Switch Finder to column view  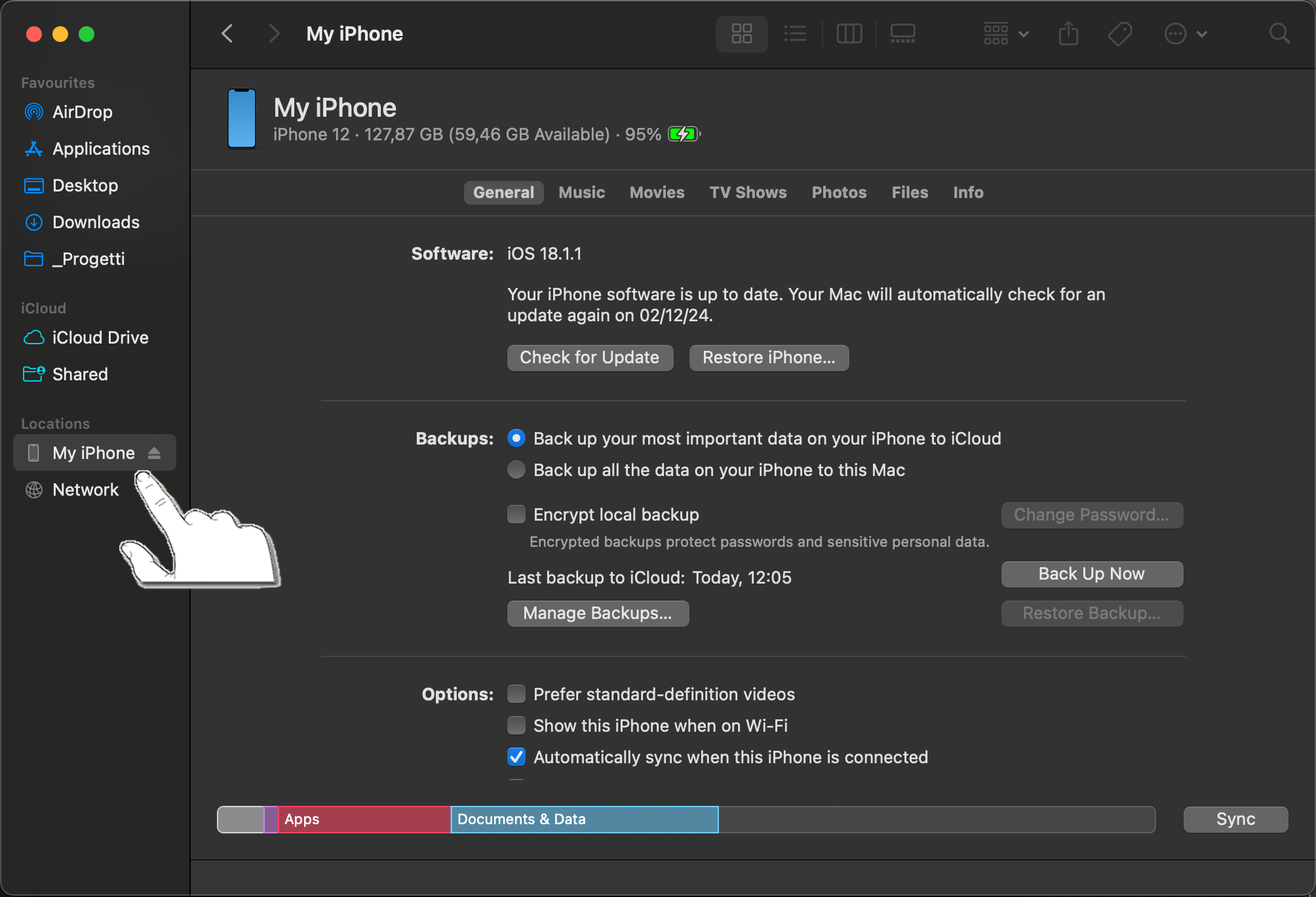coord(849,33)
